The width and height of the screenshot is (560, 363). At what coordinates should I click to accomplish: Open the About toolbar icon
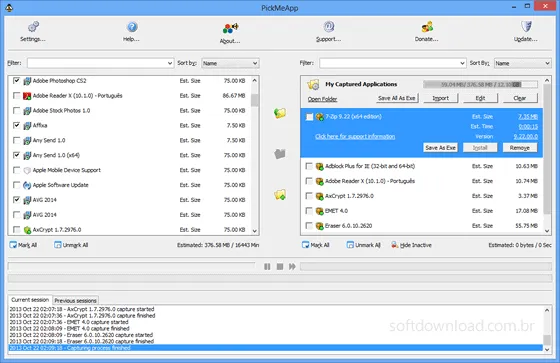coord(230,28)
